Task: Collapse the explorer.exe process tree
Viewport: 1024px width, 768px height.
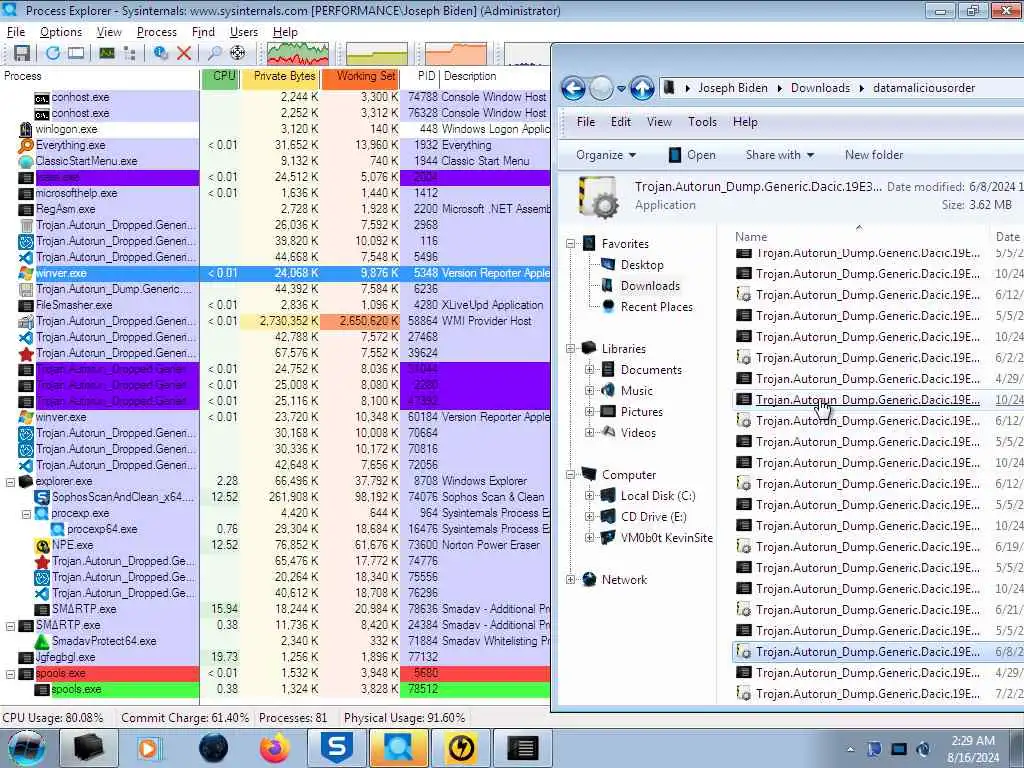Action: click(10, 482)
